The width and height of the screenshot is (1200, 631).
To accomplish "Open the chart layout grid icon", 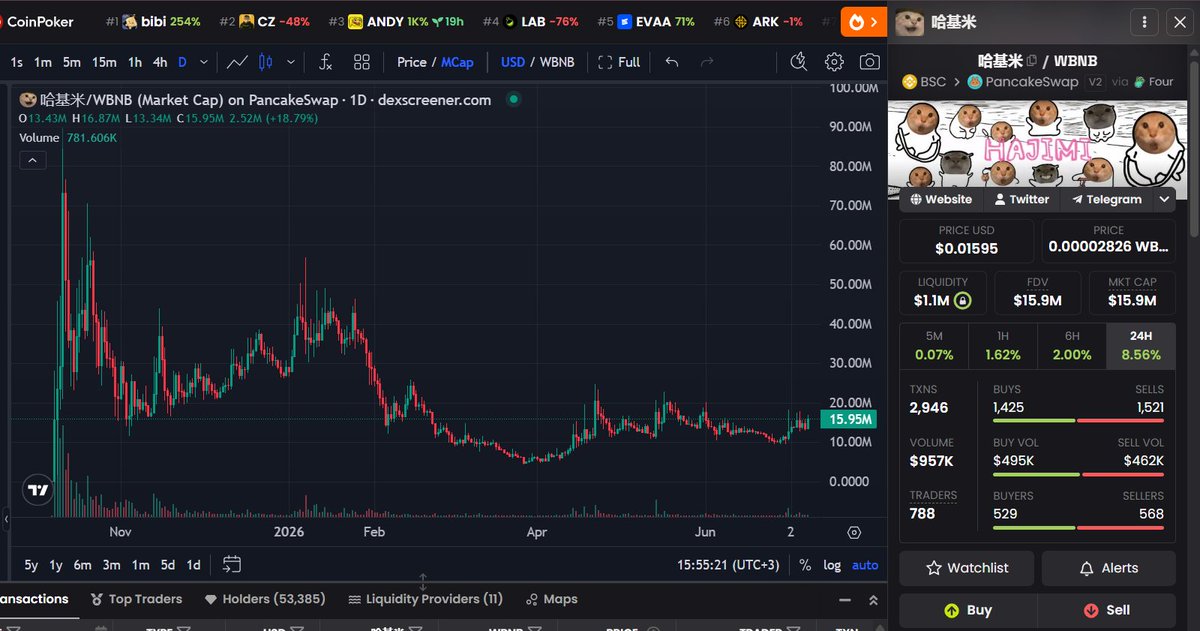I will click(x=362, y=62).
